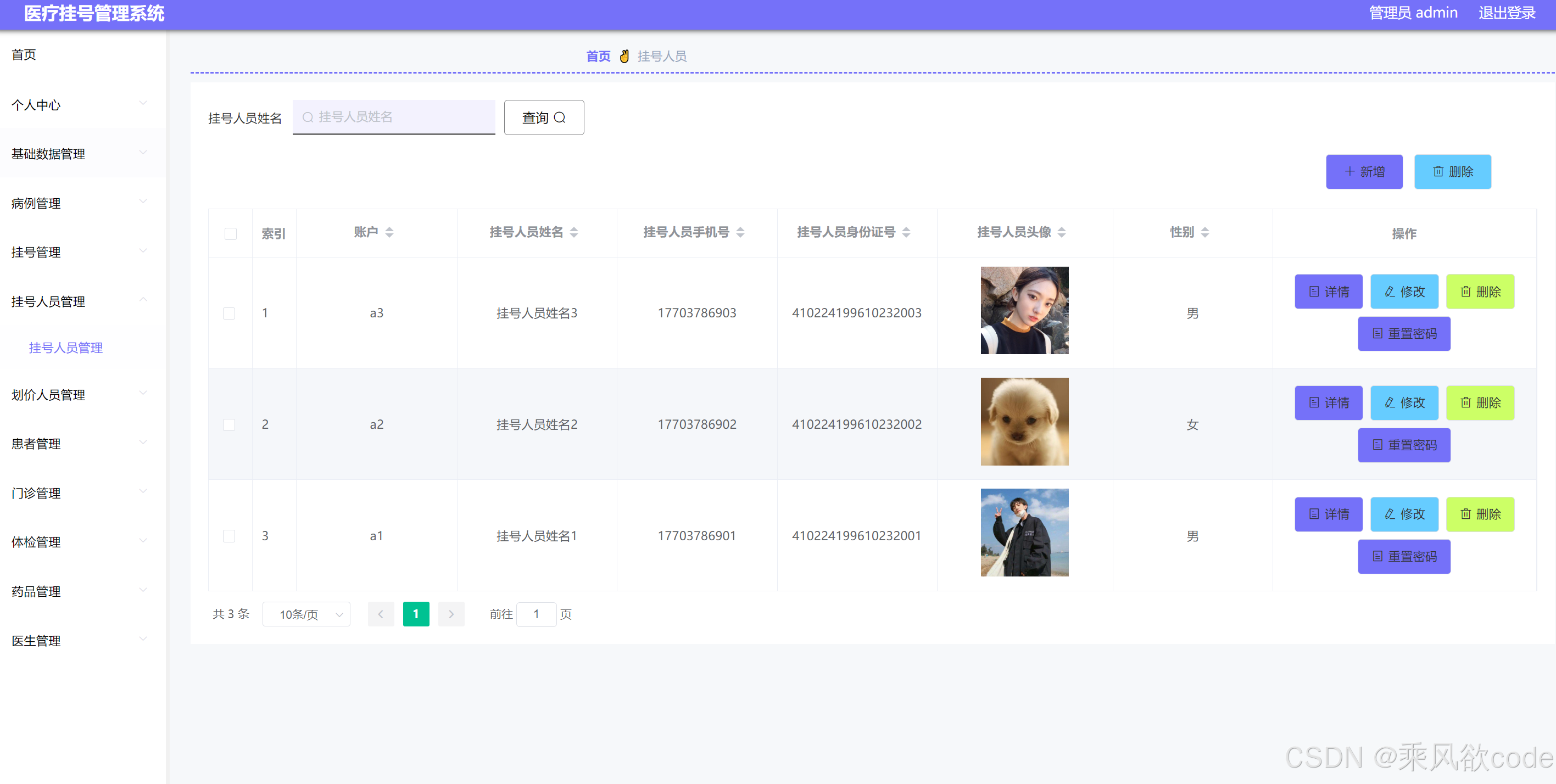Click the previous page arrow in pagination

point(381,614)
